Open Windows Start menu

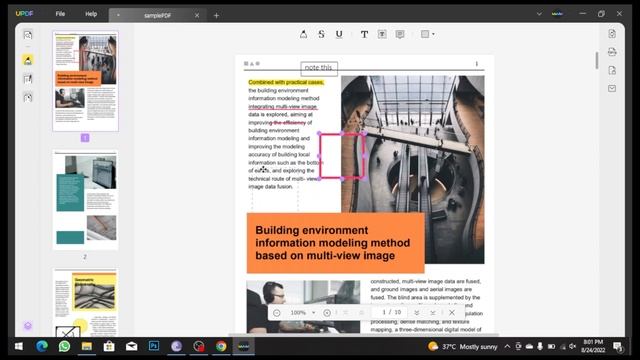click(19, 347)
